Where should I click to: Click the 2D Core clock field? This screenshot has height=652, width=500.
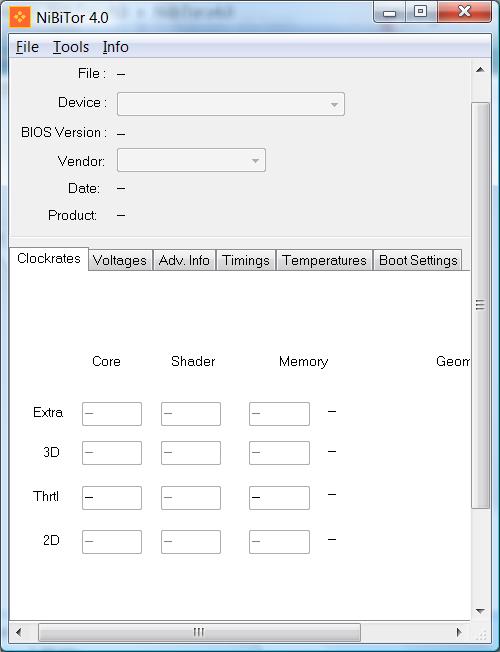click(112, 542)
